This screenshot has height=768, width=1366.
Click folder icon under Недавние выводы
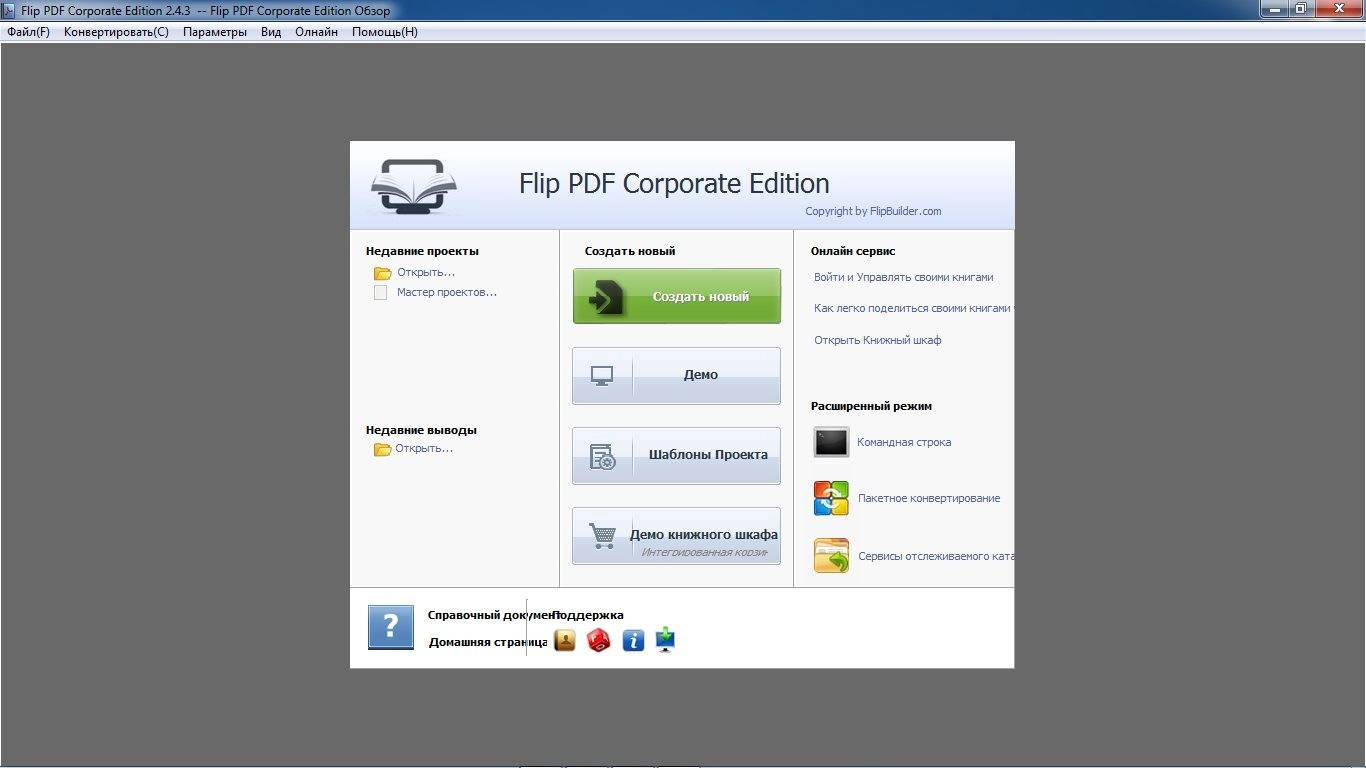click(382, 449)
